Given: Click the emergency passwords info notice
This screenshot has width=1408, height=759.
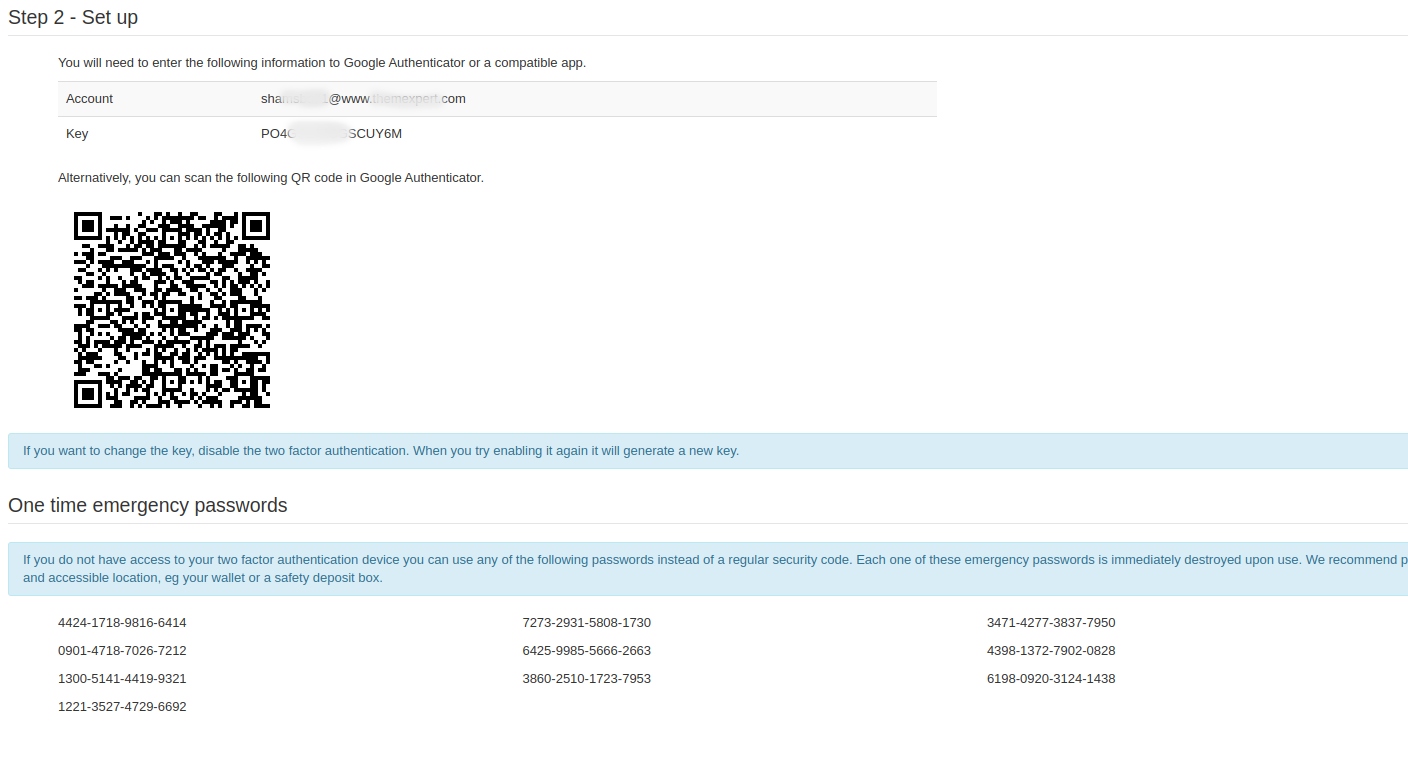Looking at the screenshot, I should [x=708, y=569].
